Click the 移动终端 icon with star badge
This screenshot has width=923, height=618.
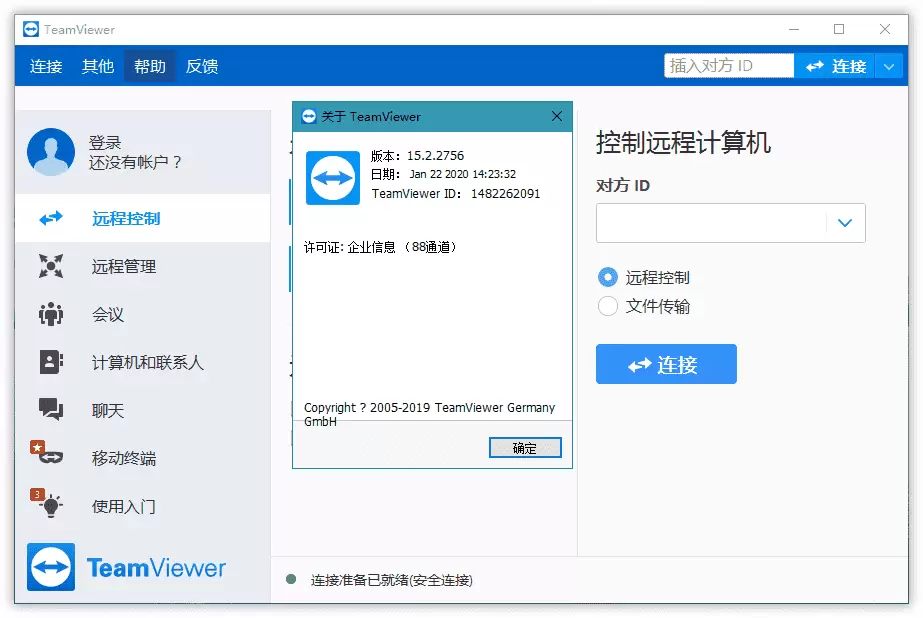click(x=47, y=452)
